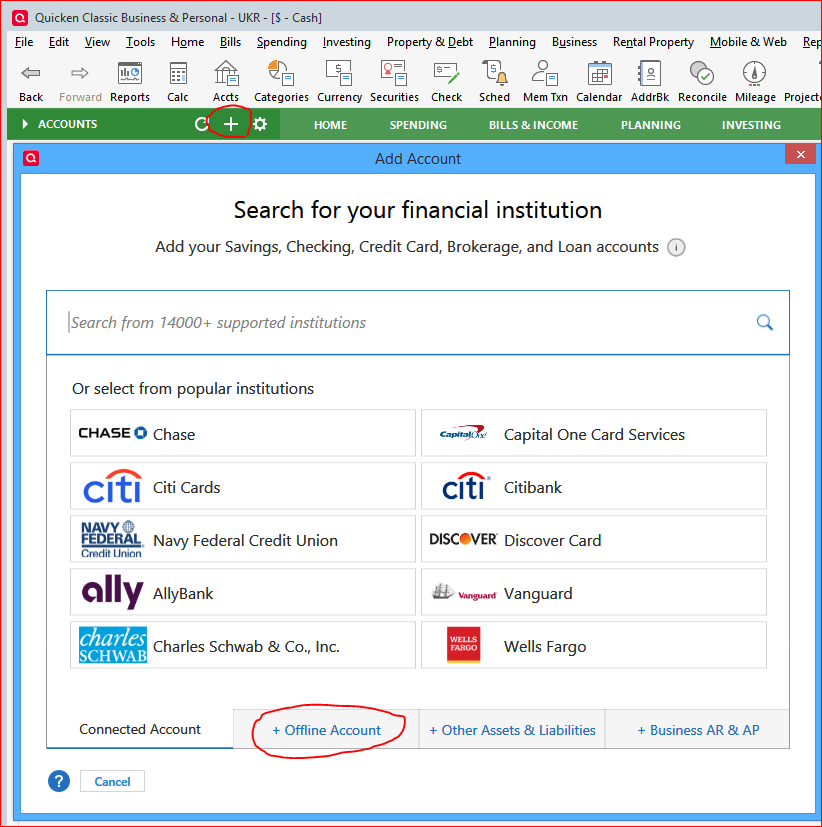822x827 pixels.
Task: Open Reports from the toolbar
Action: coord(130,81)
